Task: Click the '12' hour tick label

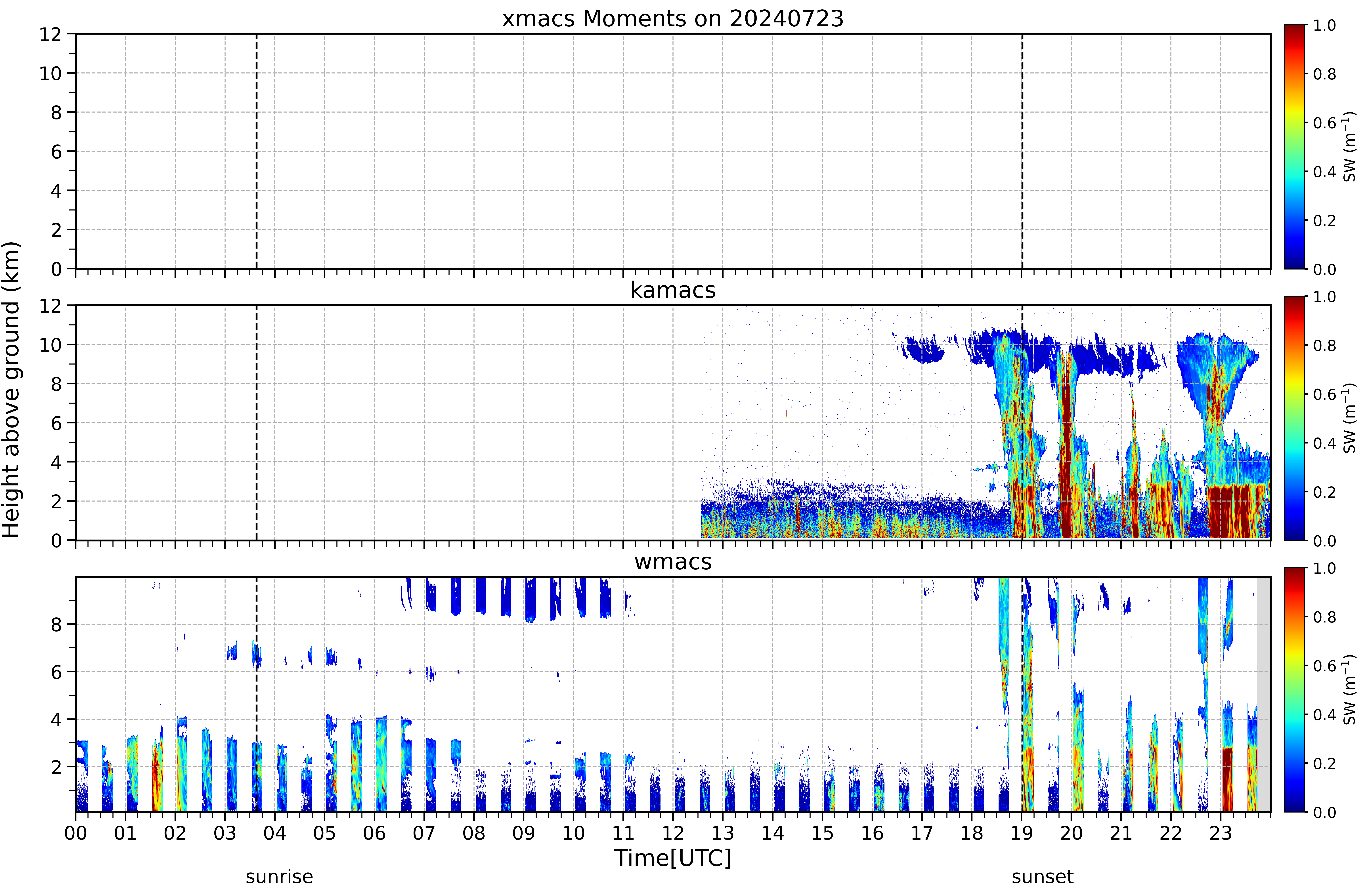Action: click(x=673, y=833)
